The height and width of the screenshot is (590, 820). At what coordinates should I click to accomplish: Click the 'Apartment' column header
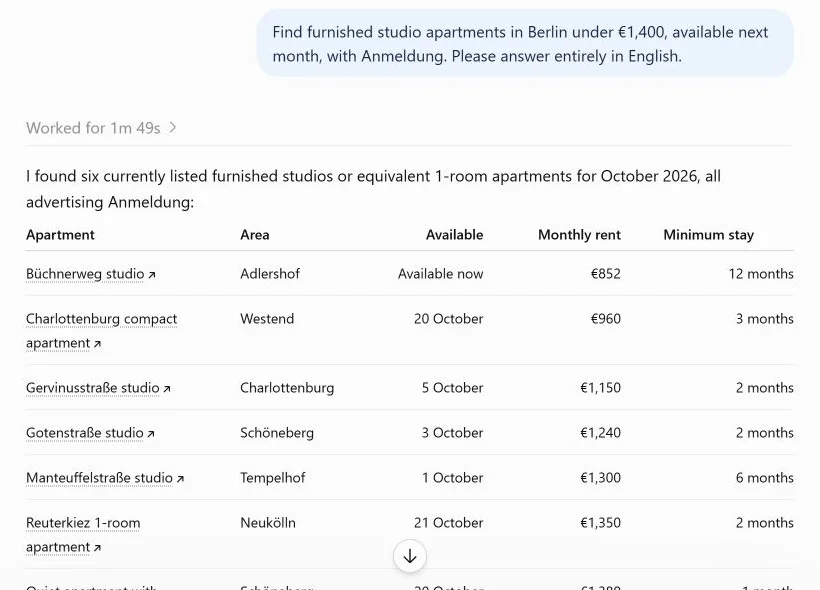(x=60, y=235)
